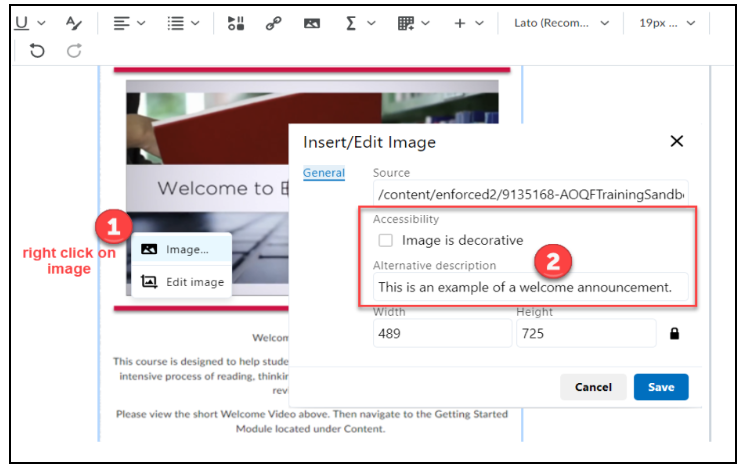Click the insert image toolbar icon
The width and height of the screenshot is (742, 467).
coord(312,23)
